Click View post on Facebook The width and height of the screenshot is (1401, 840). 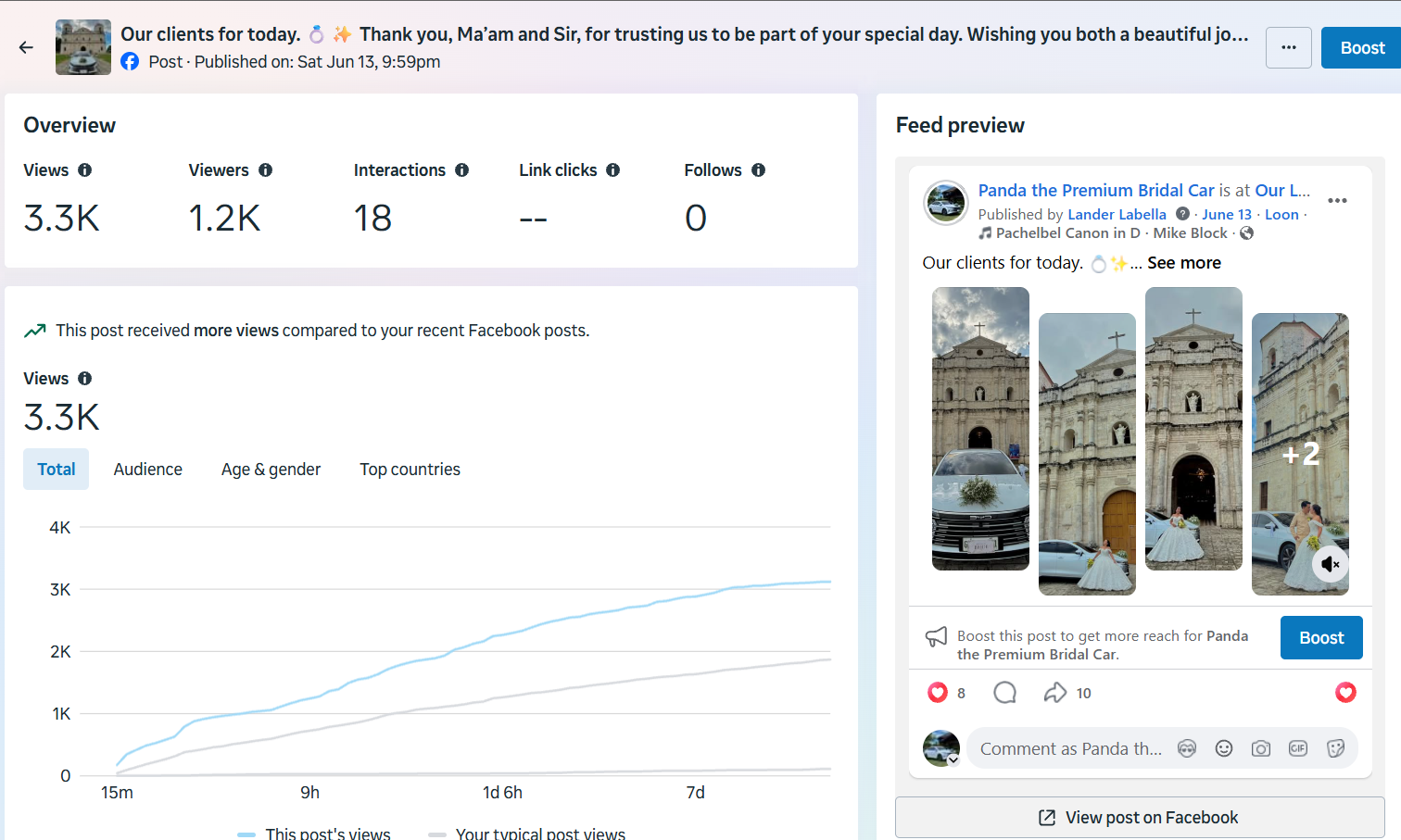pyautogui.click(x=1140, y=818)
